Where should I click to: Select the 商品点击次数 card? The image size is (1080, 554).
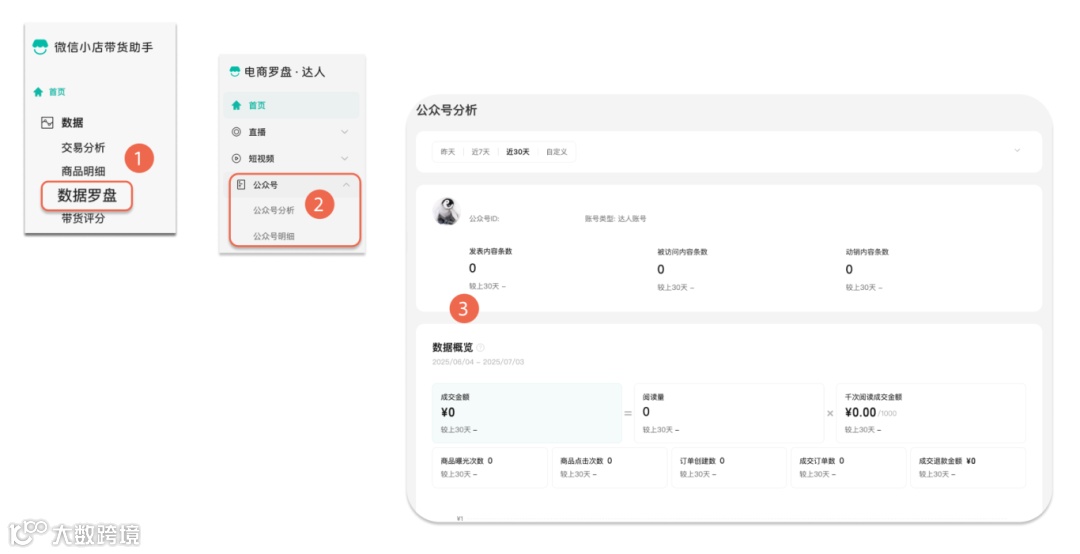pyautogui.click(x=610, y=467)
